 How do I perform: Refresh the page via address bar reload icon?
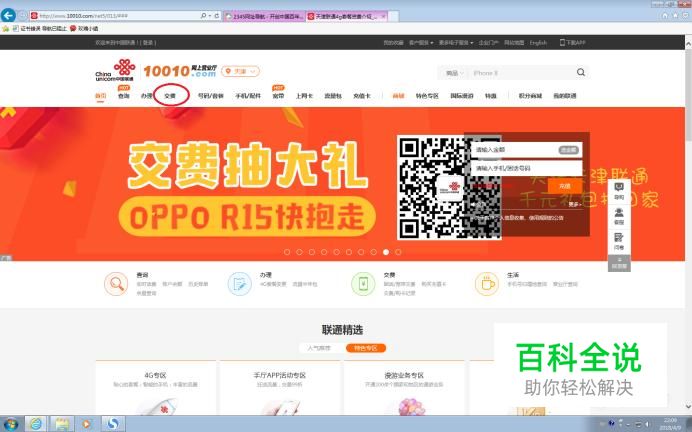pyautogui.click(x=217, y=15)
